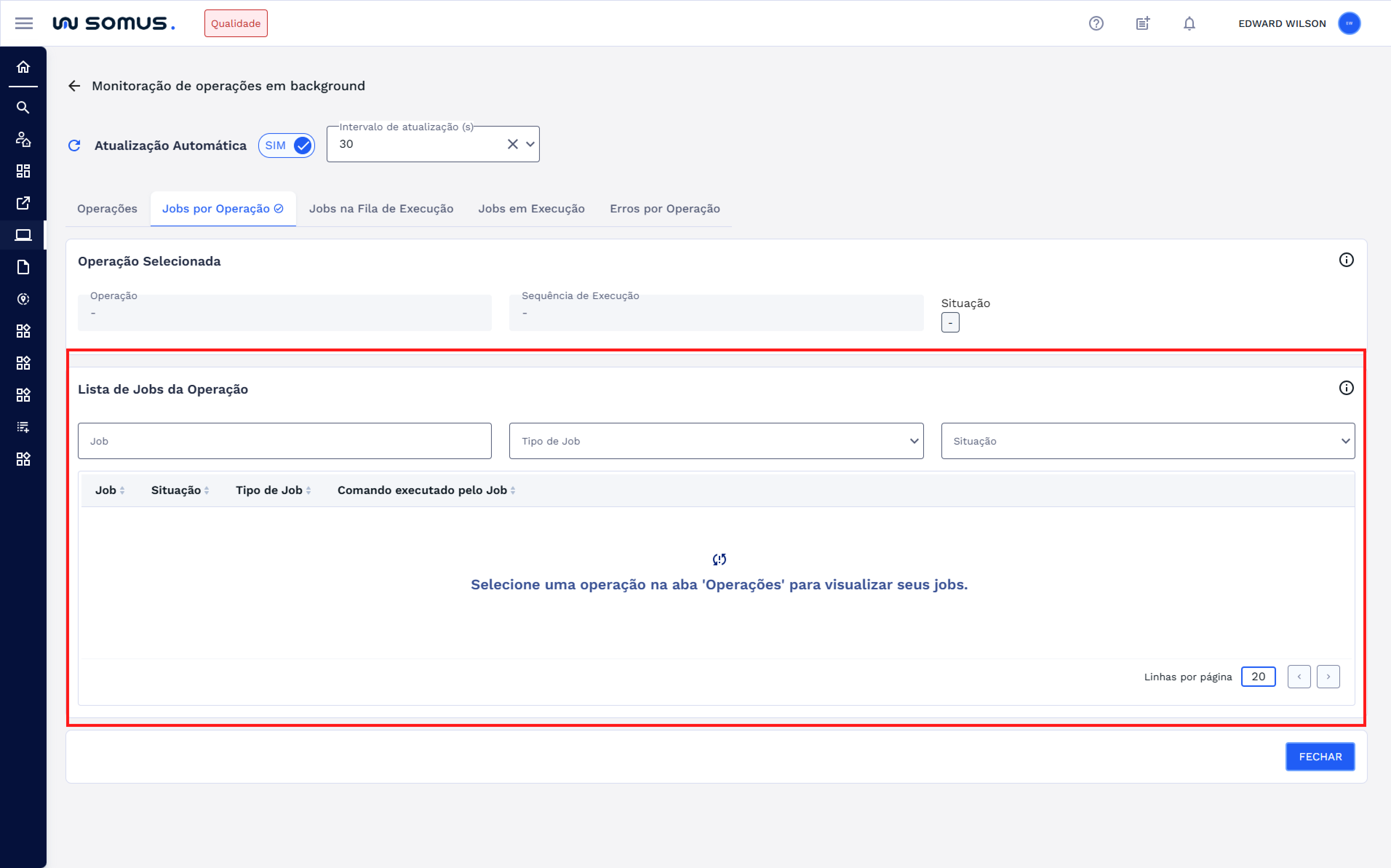Open the Situação filter dropdown
This screenshot has width=1391, height=868.
tap(1147, 441)
